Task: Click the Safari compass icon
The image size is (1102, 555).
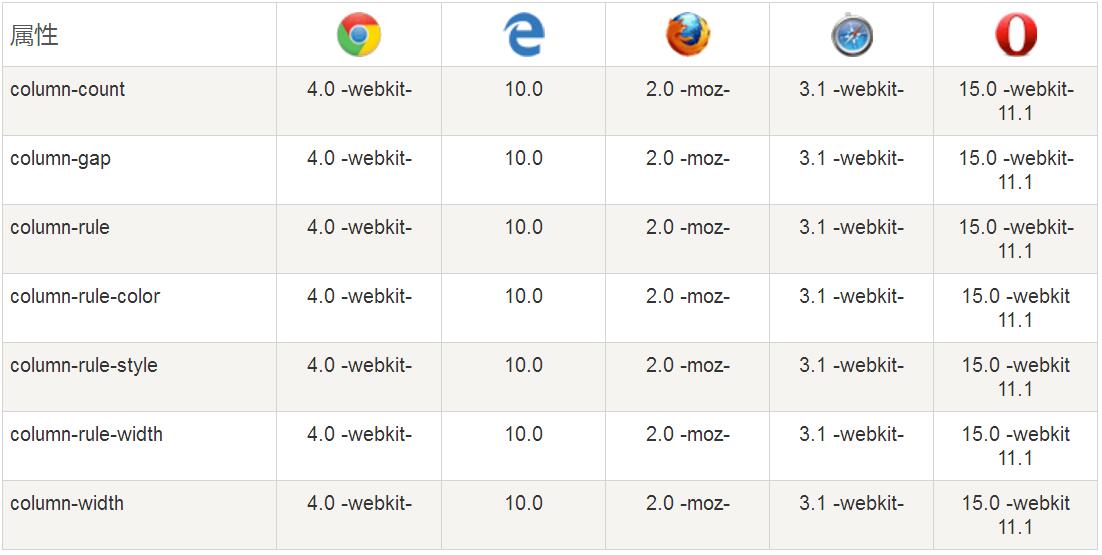Action: click(852, 35)
